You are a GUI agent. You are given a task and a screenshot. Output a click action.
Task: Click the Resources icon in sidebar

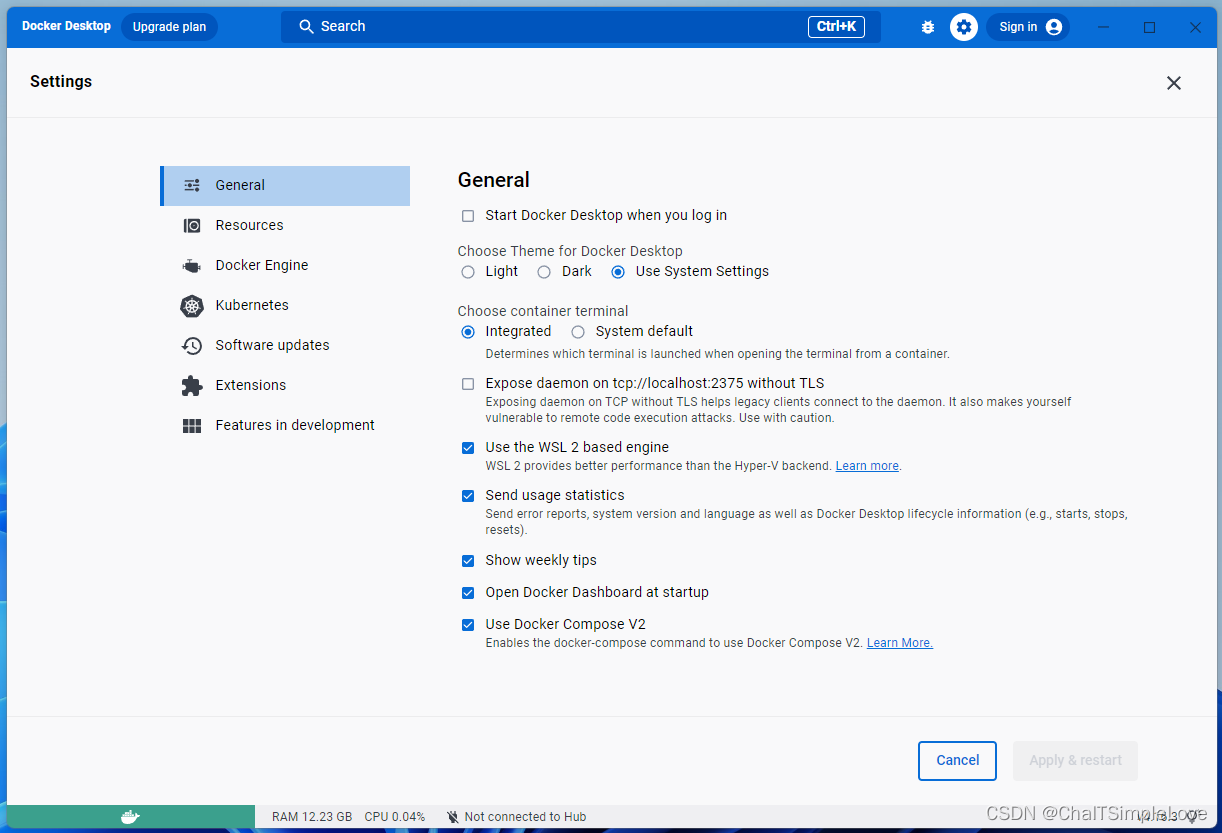(192, 225)
